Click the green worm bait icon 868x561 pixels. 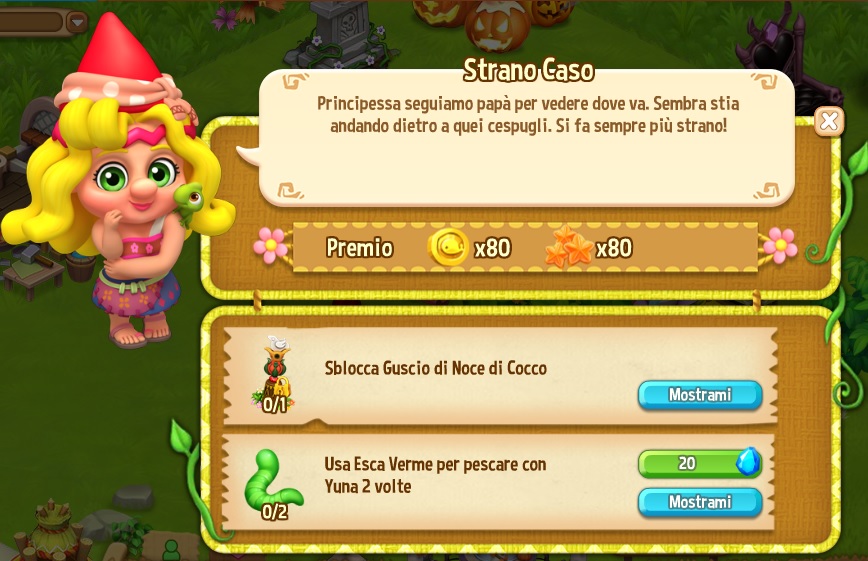point(273,482)
